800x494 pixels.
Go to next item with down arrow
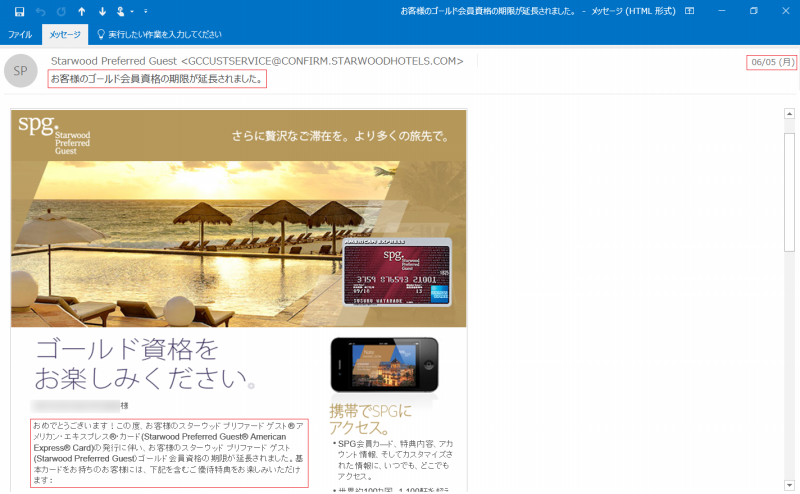pos(102,11)
